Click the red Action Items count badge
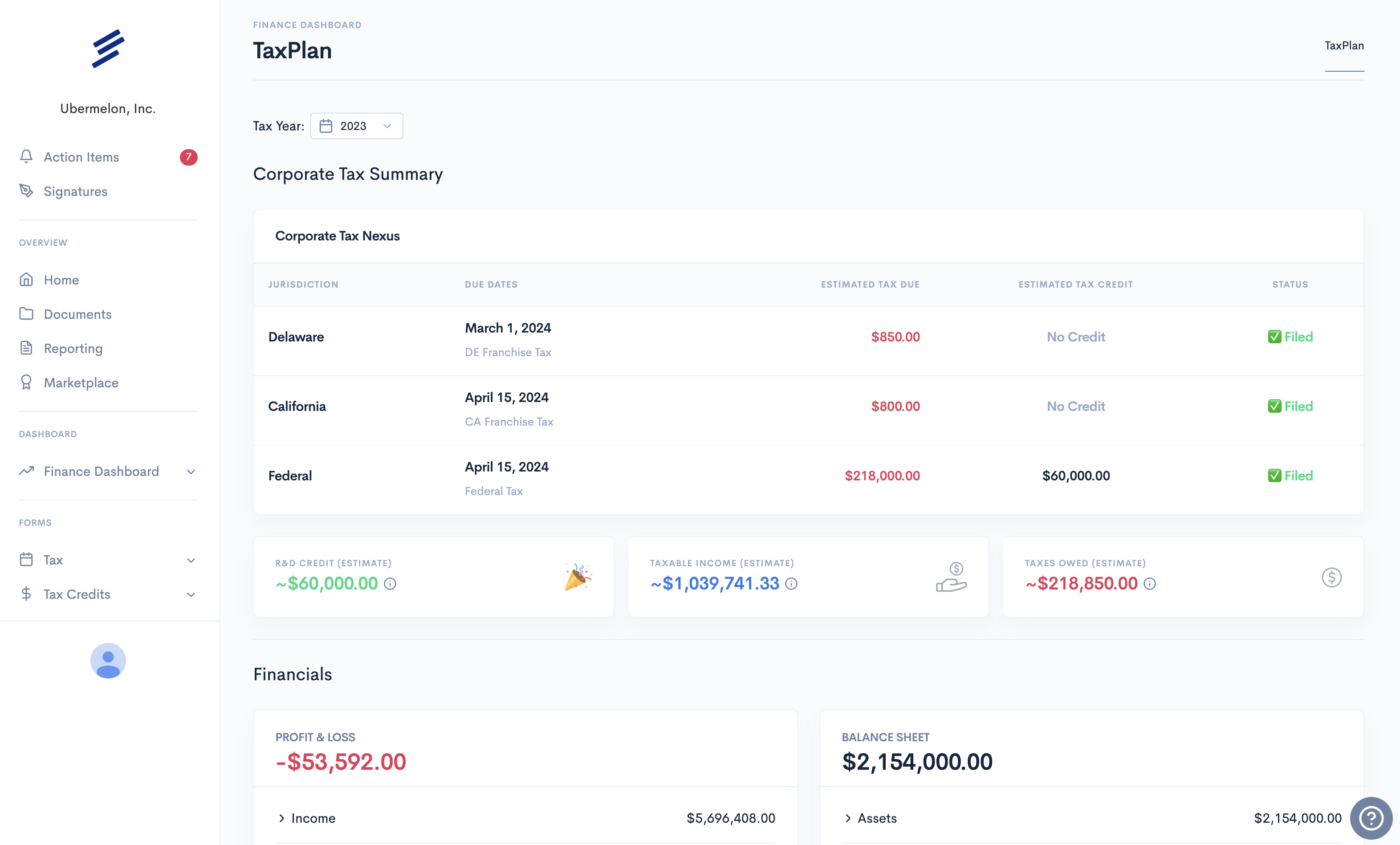This screenshot has height=845, width=1400. click(x=189, y=157)
